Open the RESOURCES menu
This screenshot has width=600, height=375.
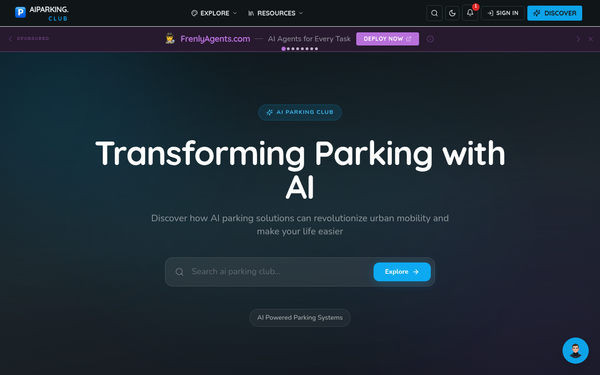coord(275,13)
